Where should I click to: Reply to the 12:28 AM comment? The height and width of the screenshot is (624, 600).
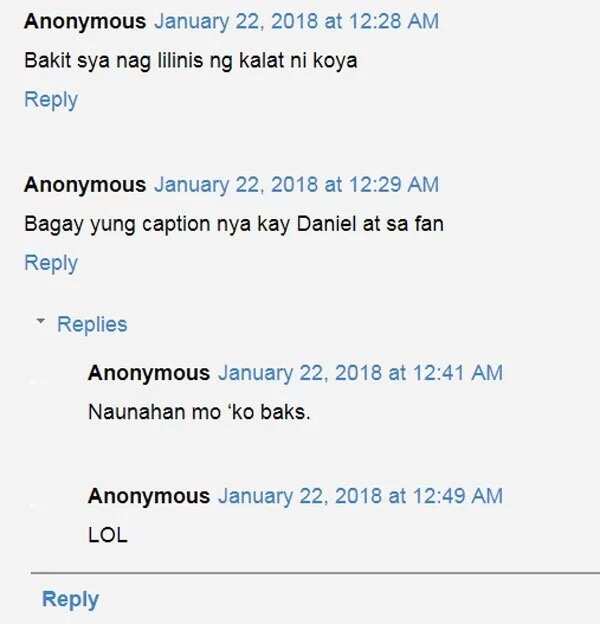(51, 100)
